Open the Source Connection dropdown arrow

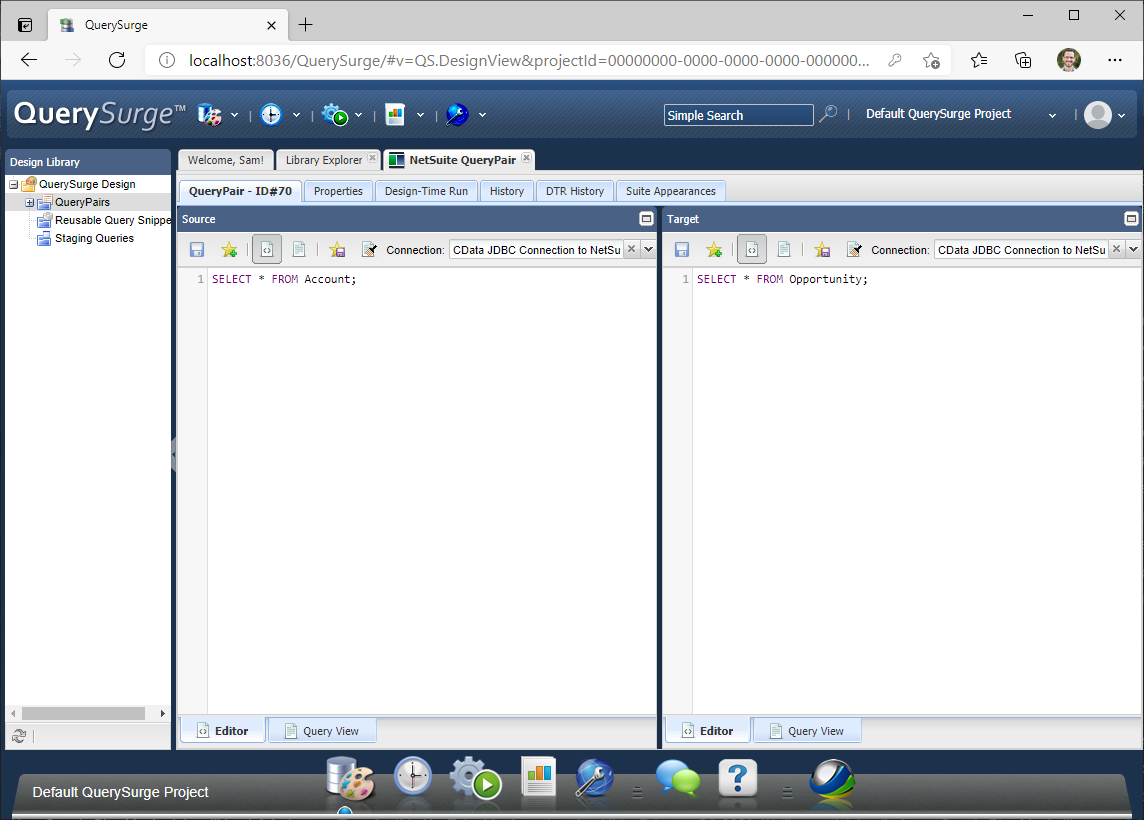[x=648, y=250]
